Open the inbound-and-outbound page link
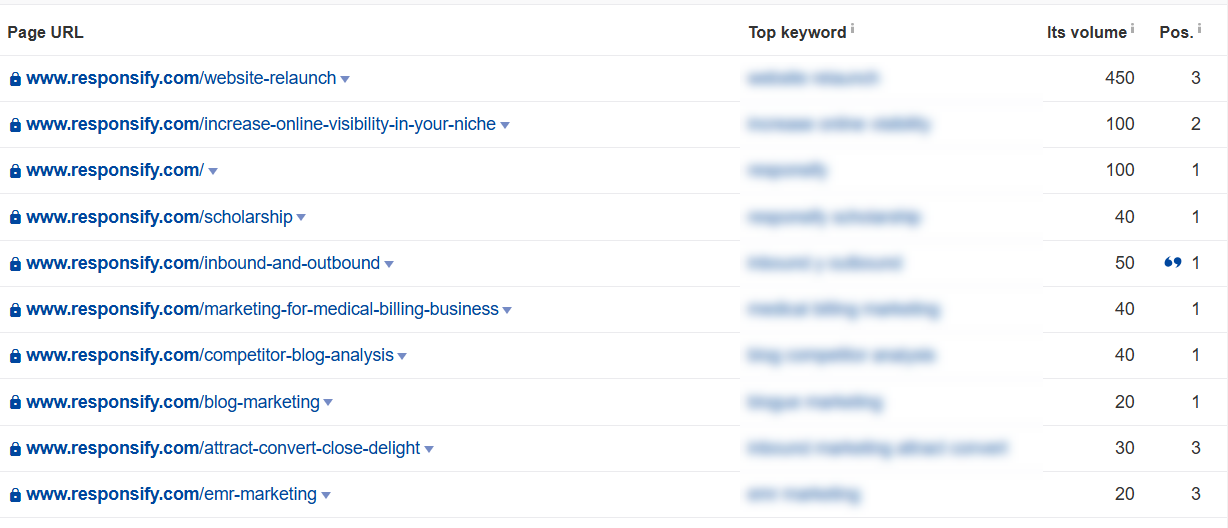Viewport: 1228px width, 528px height. tap(204, 263)
